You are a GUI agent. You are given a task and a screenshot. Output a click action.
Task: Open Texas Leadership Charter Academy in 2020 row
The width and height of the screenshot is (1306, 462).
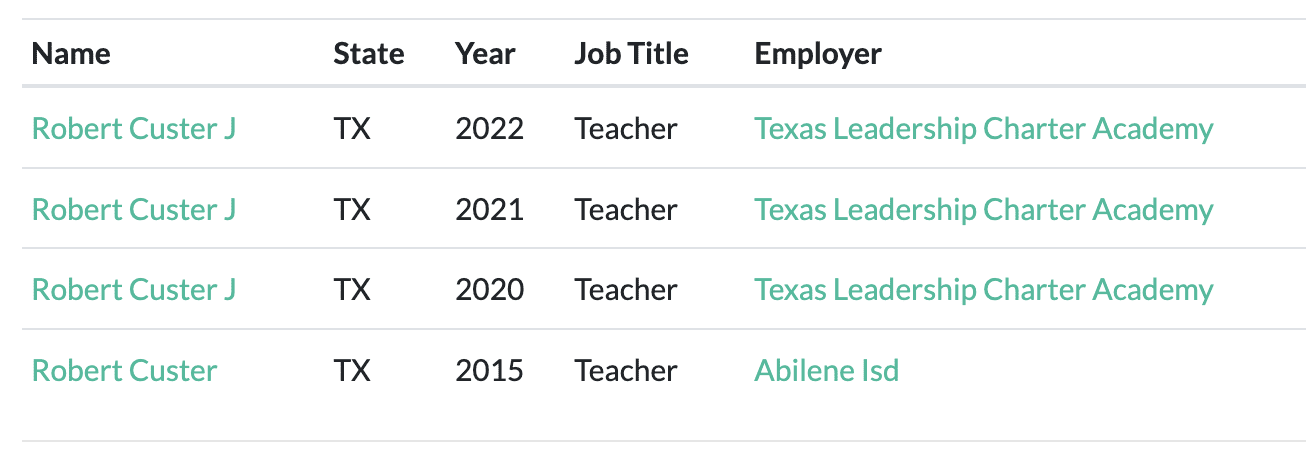click(x=984, y=290)
